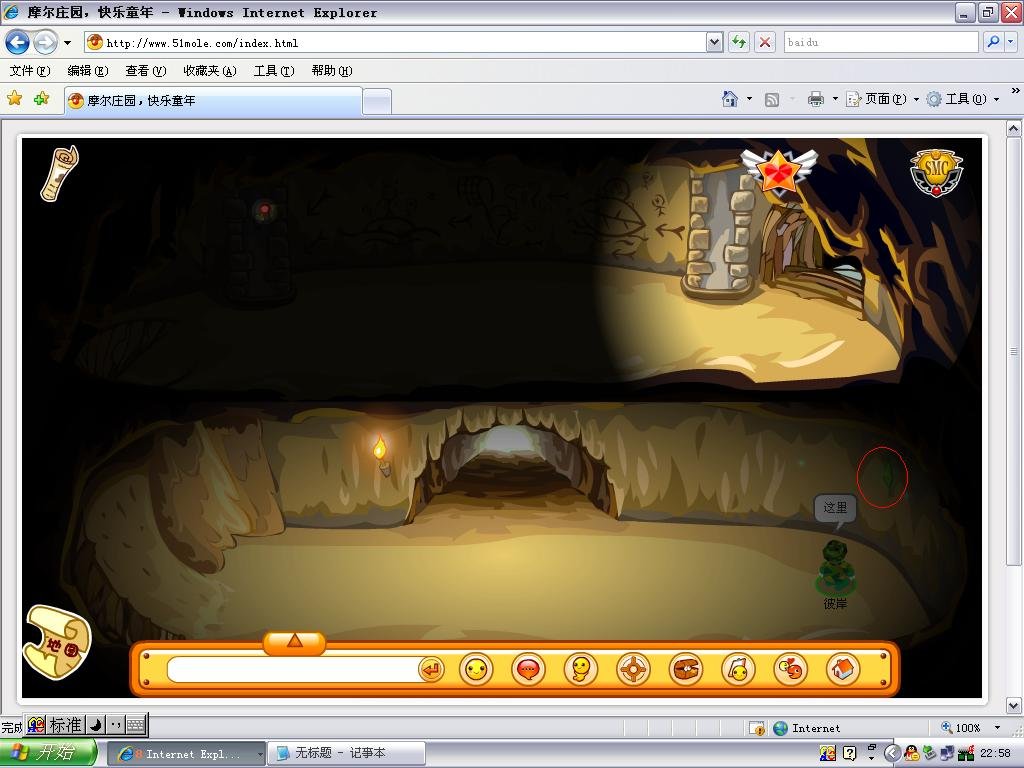Click the crosshair target icon in game toolbar

(633, 669)
